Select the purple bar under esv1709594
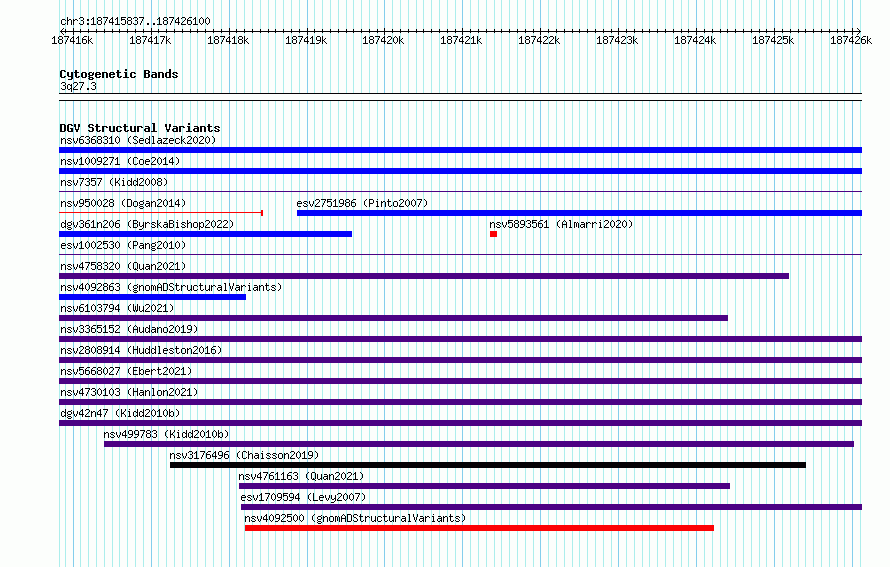Viewport: 890px width, 567px height. tap(551, 507)
